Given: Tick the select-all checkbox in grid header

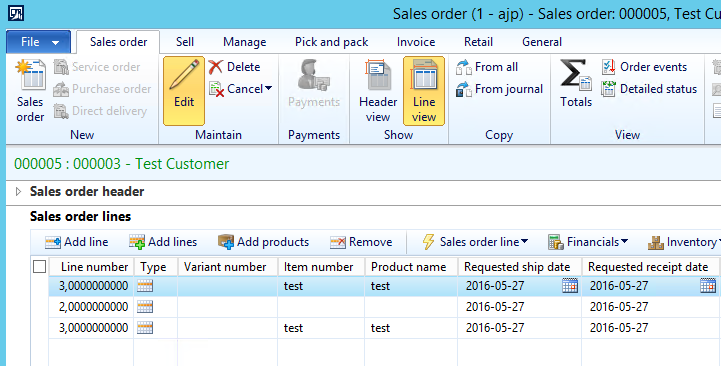Looking at the screenshot, I should (x=40, y=267).
